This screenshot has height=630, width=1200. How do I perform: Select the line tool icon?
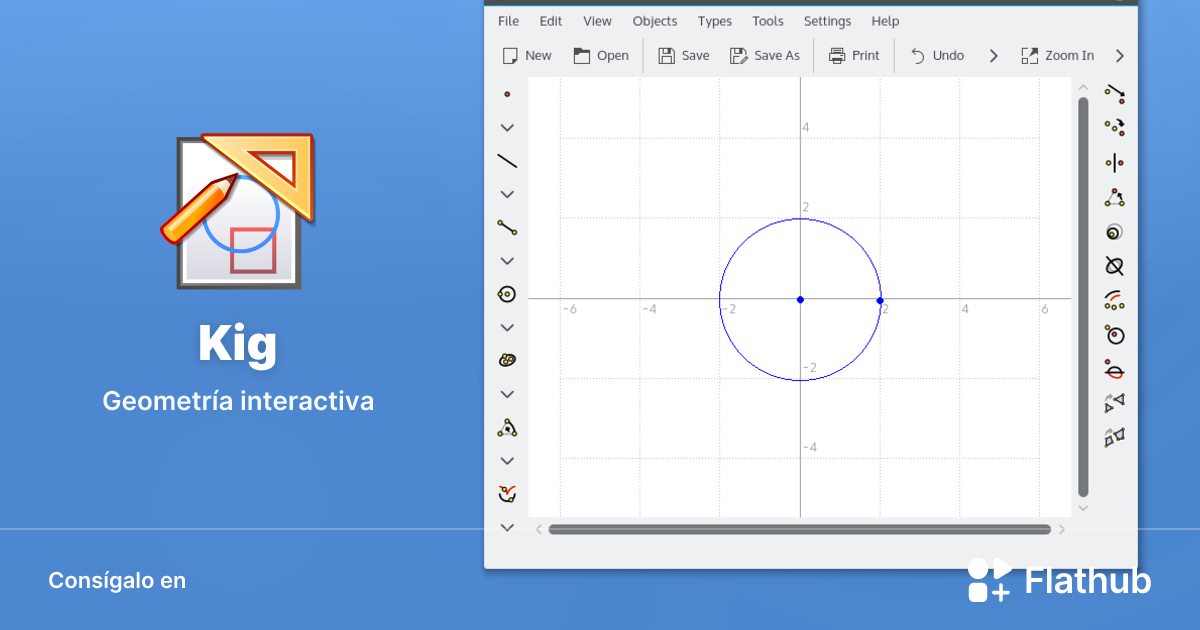click(507, 161)
